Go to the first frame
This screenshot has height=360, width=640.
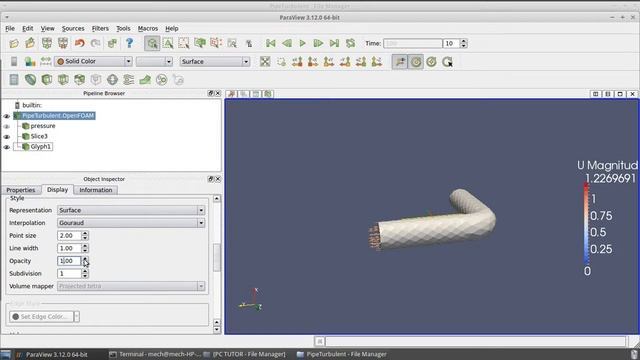click(271, 43)
